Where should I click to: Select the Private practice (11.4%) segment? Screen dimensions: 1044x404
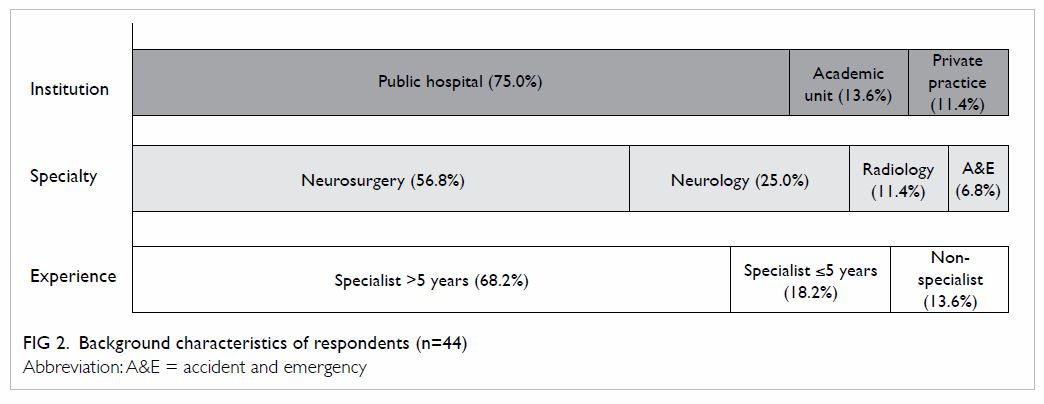958,83
